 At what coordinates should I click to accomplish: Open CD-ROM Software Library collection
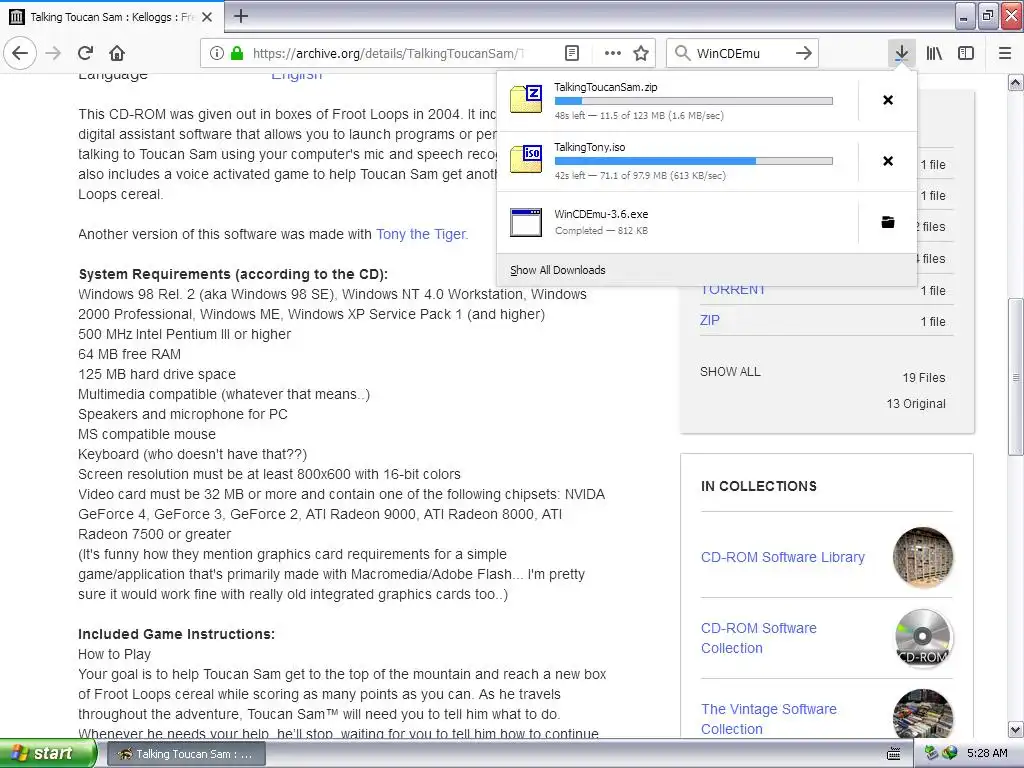tap(782, 557)
